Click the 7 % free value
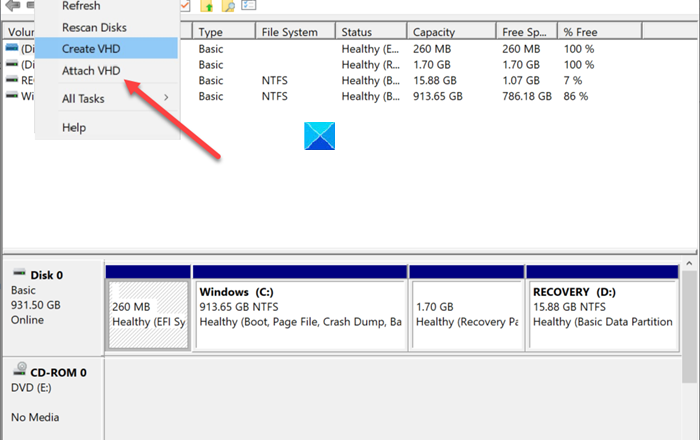The height and width of the screenshot is (440, 700). tap(572, 80)
